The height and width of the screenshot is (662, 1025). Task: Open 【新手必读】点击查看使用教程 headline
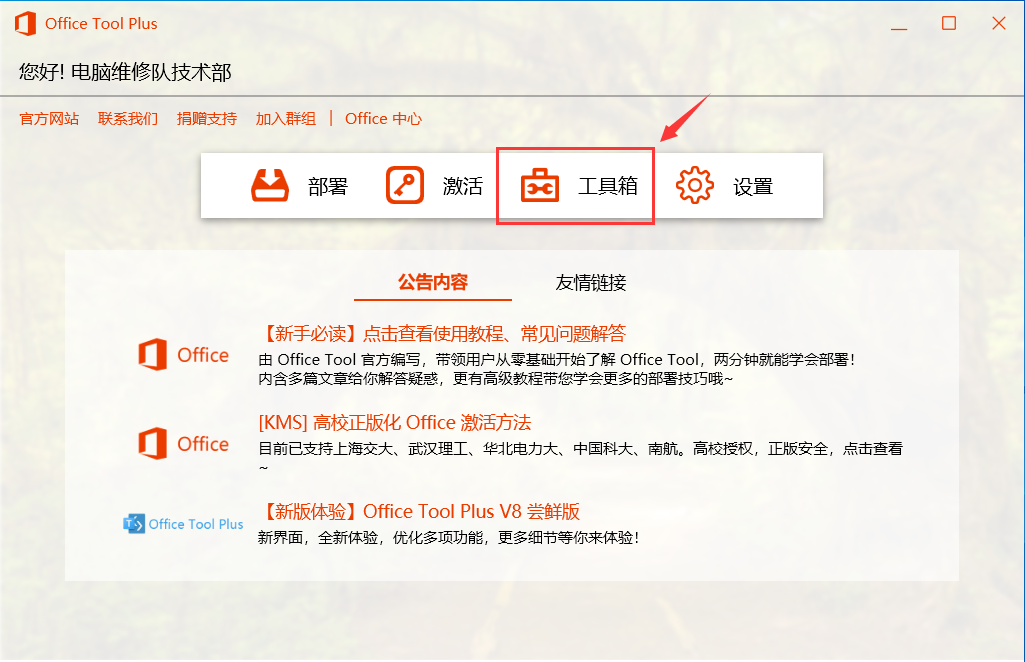[x=442, y=334]
